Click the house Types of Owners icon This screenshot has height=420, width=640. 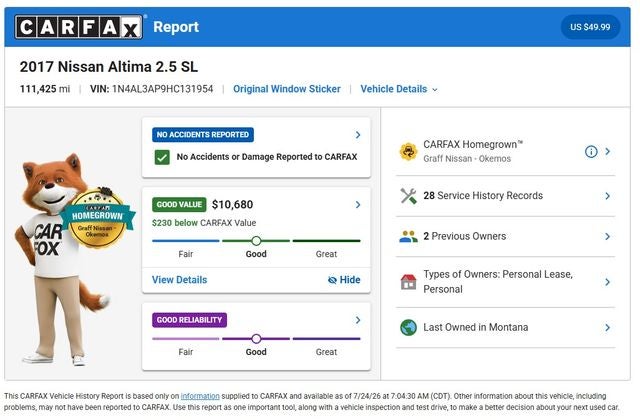tap(408, 282)
